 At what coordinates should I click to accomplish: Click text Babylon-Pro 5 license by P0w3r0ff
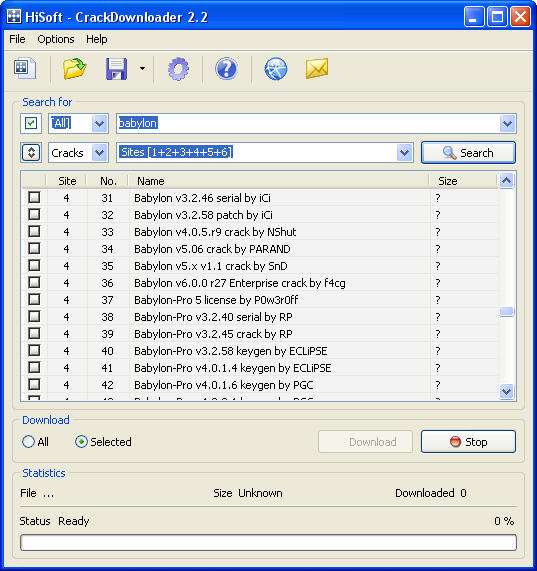(x=216, y=300)
